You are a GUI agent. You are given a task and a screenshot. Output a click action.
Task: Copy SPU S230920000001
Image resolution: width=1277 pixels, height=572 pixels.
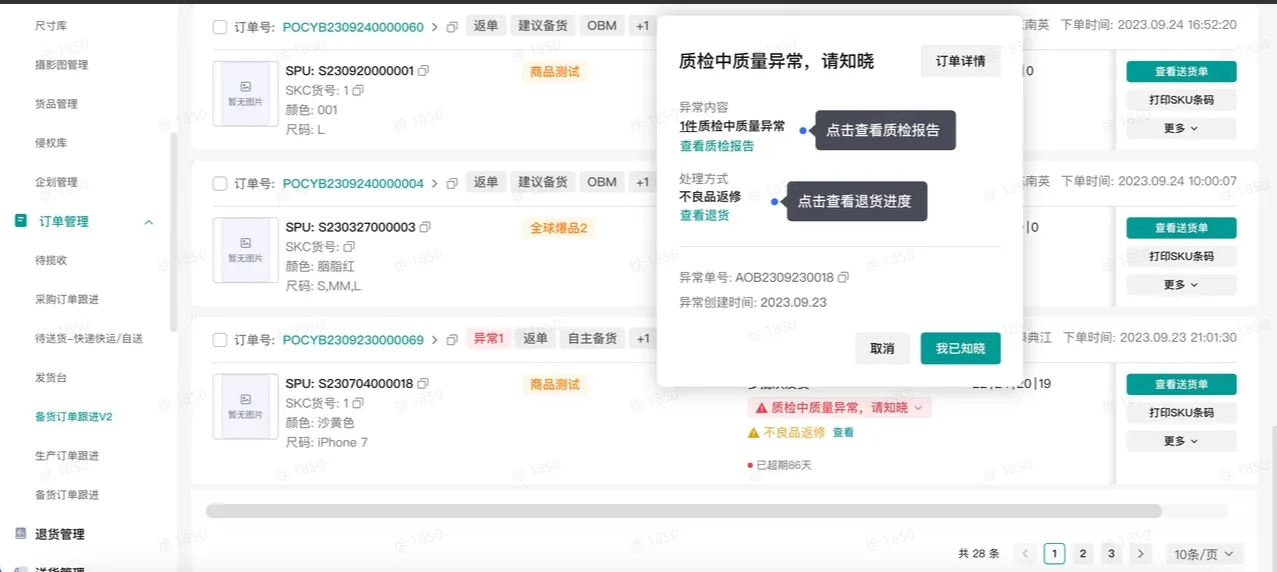424,71
